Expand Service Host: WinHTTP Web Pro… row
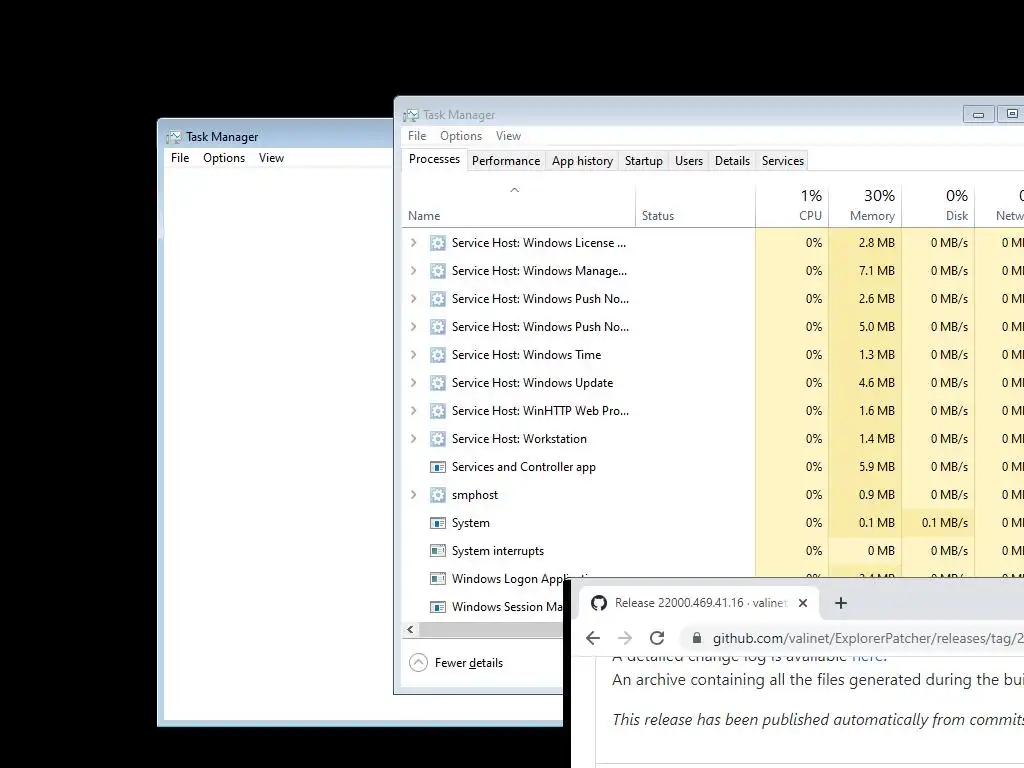The height and width of the screenshot is (768, 1024). [413, 411]
